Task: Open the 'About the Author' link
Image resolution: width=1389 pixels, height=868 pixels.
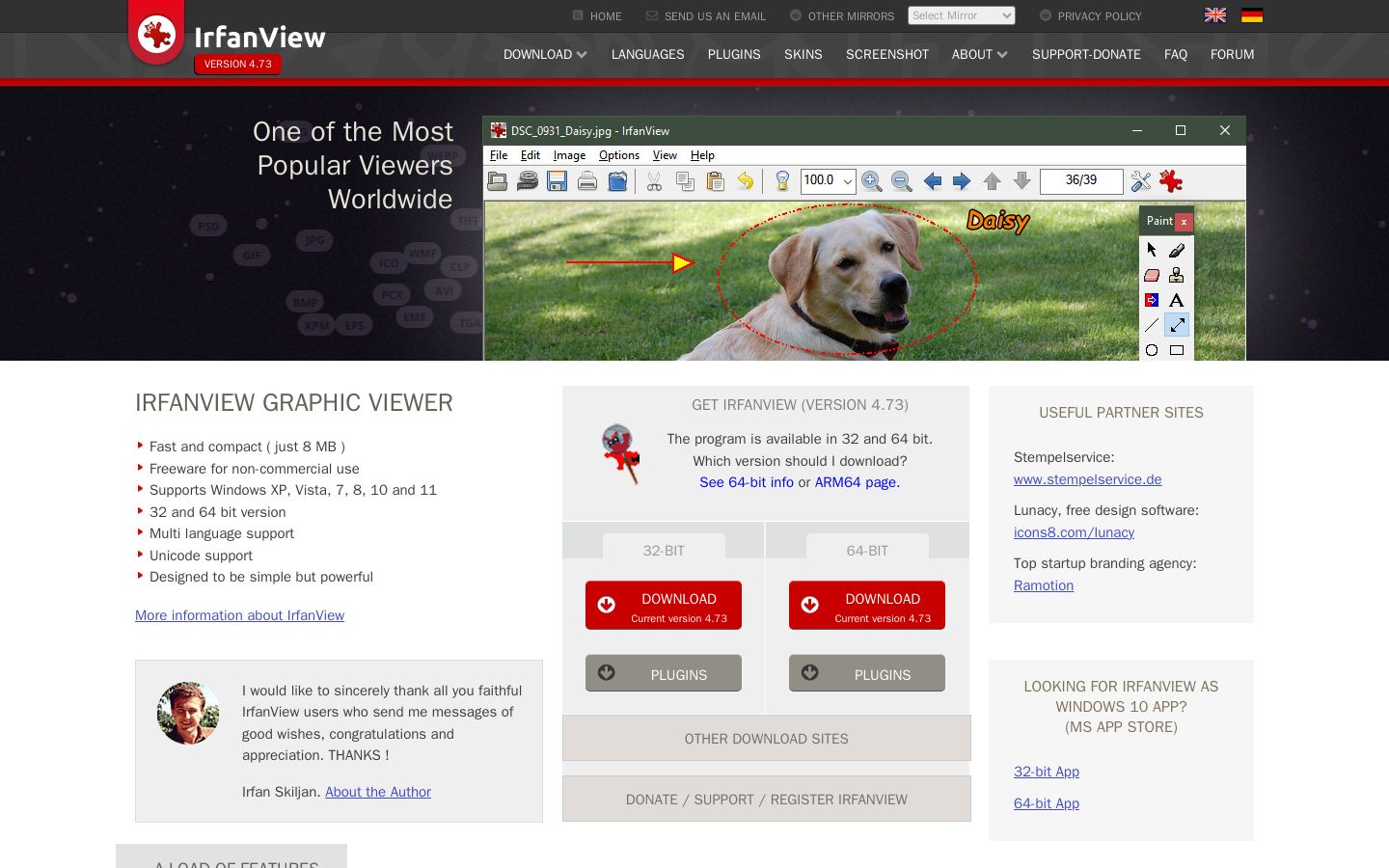Action: (378, 792)
